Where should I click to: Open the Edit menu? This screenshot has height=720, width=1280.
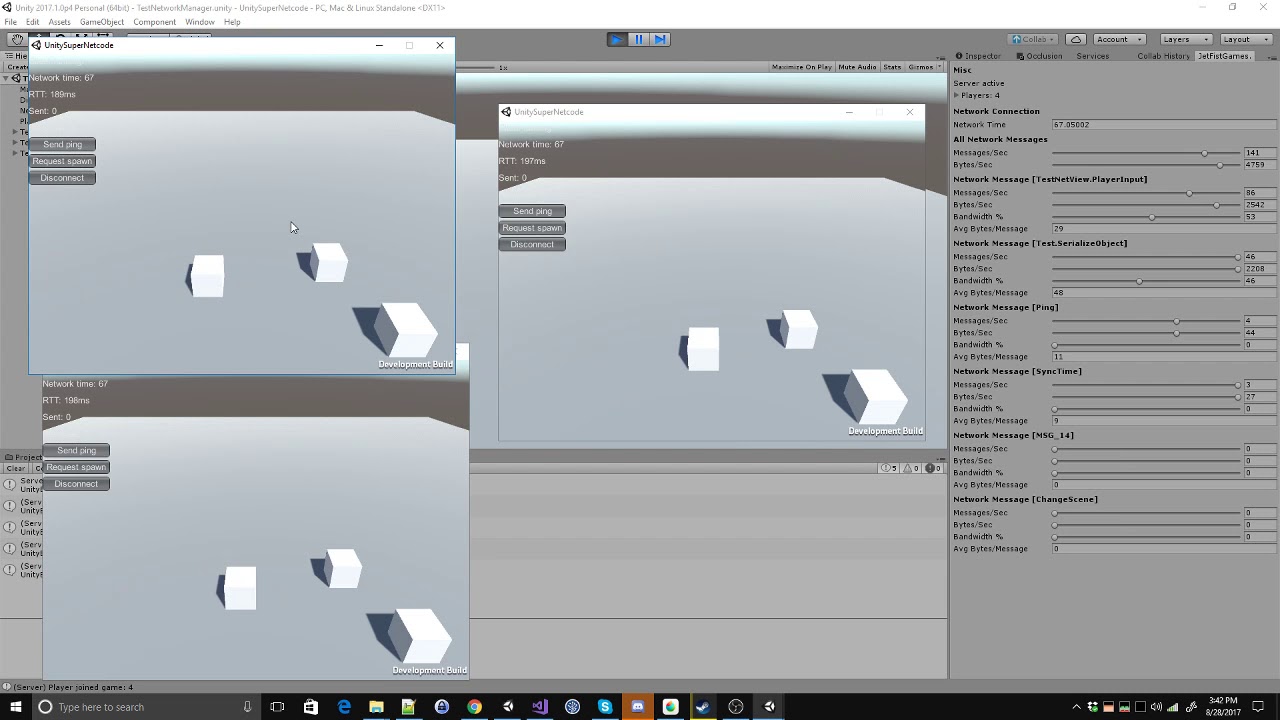32,22
